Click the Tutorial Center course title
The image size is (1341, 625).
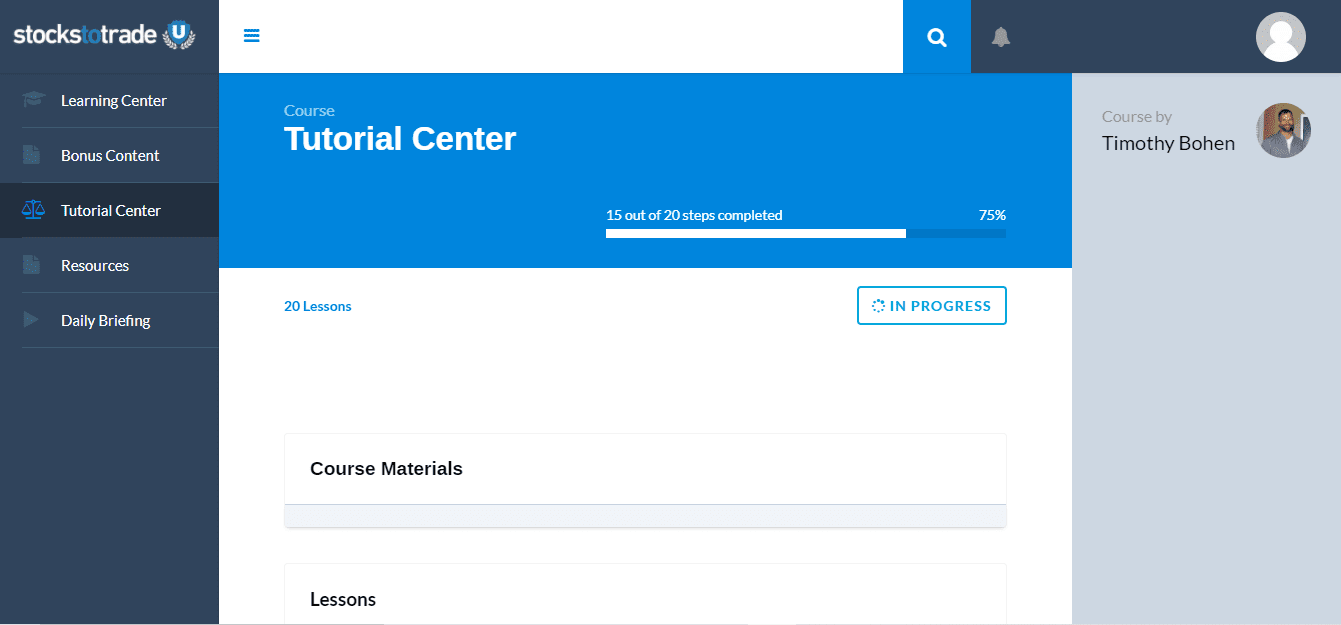400,138
